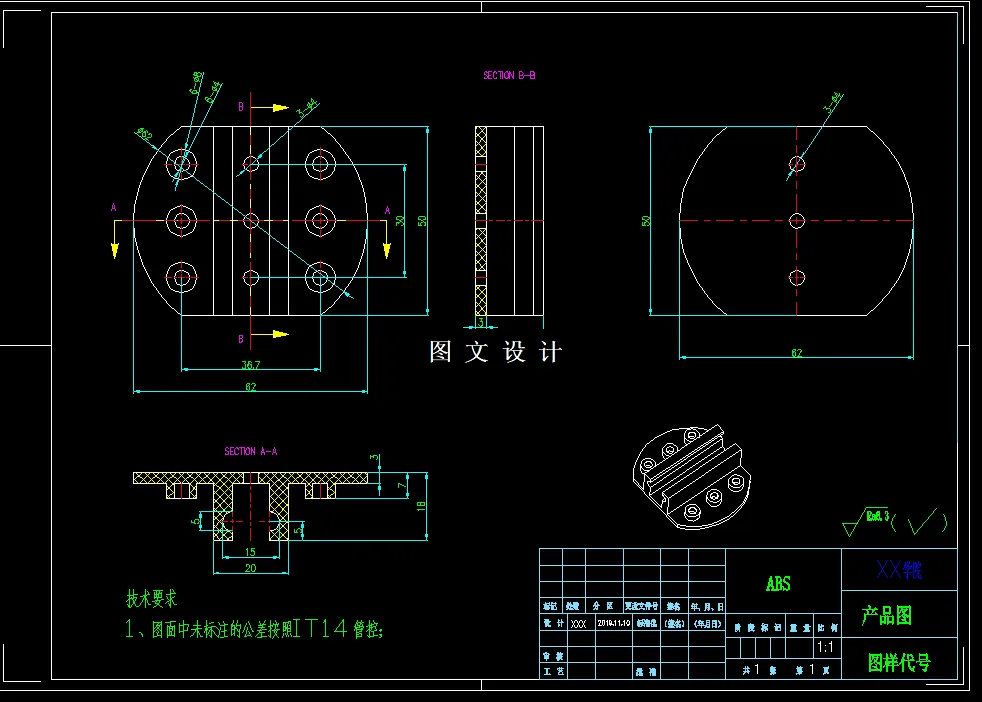Select the "技术要求" heading text
This screenshot has width=982, height=702.
[x=152, y=599]
